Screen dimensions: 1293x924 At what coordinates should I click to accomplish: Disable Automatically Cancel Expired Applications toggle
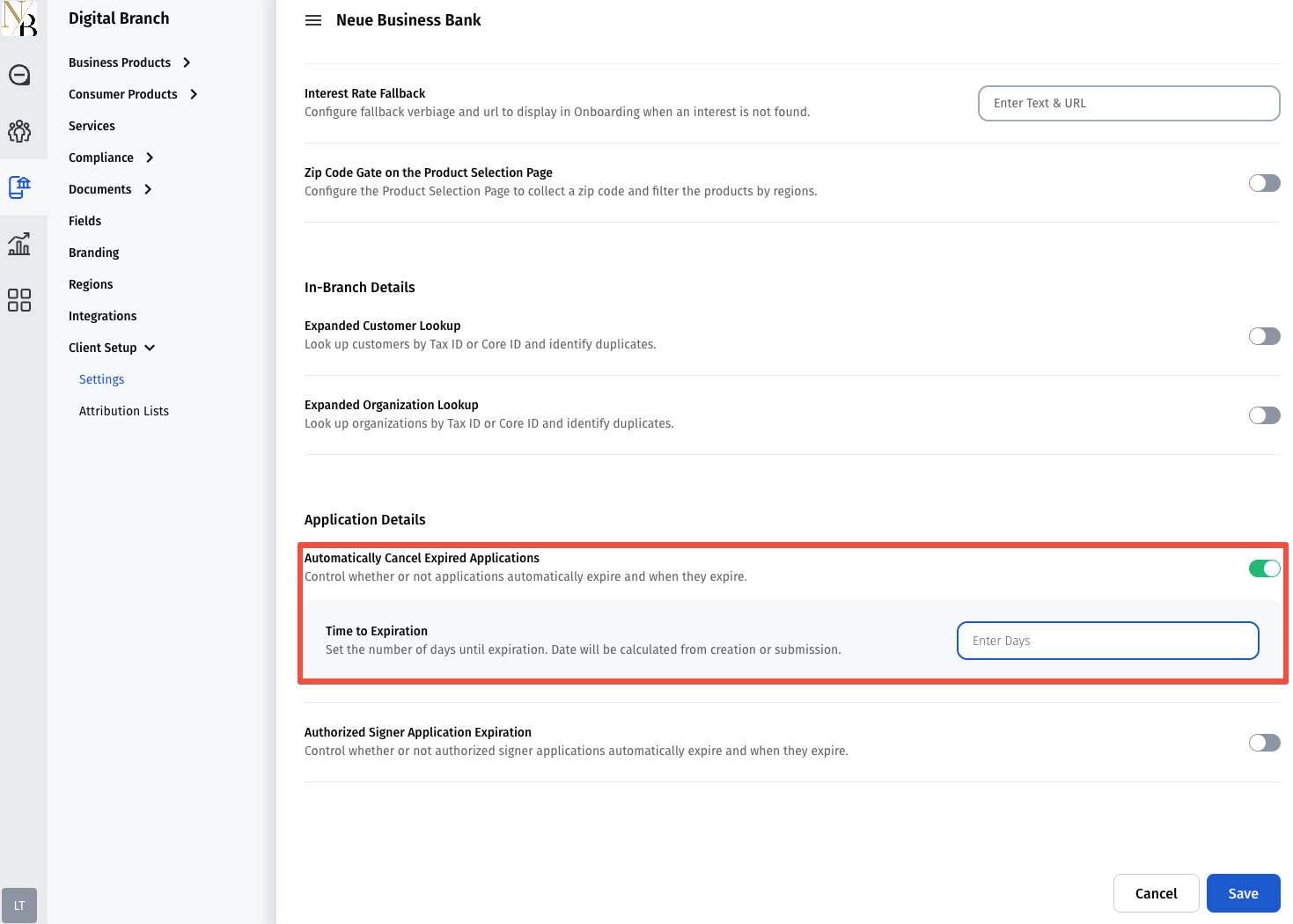pos(1264,568)
